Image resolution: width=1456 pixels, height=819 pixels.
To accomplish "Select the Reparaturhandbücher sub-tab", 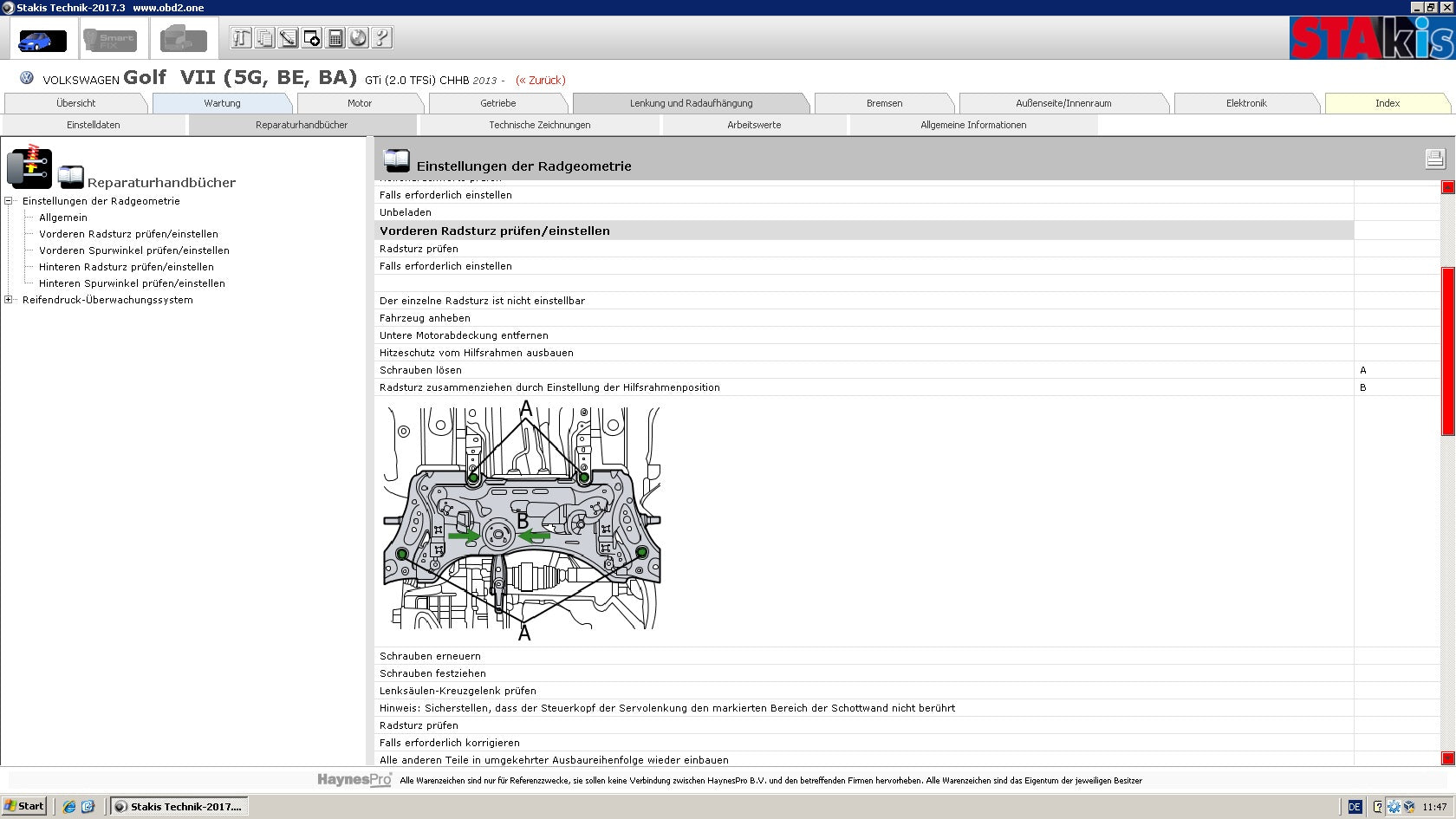I will click(x=302, y=125).
